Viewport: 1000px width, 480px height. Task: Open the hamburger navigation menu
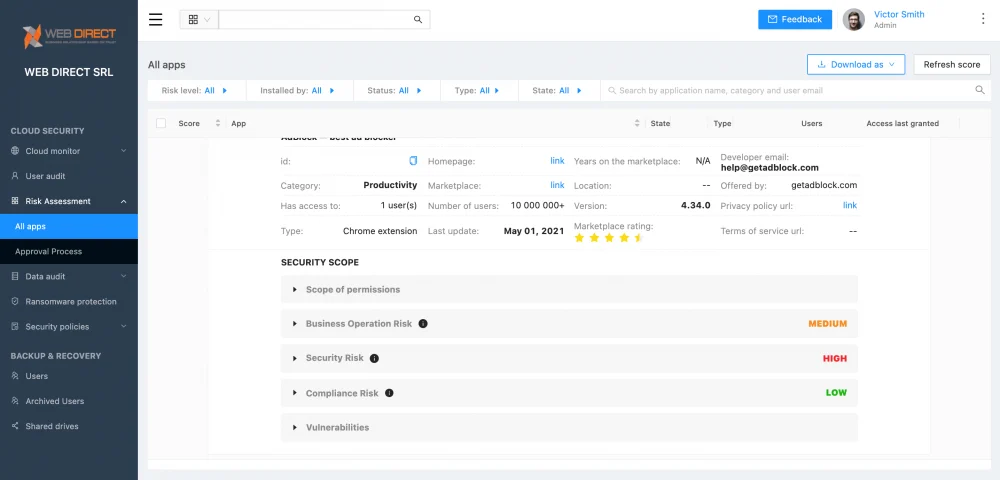click(156, 19)
